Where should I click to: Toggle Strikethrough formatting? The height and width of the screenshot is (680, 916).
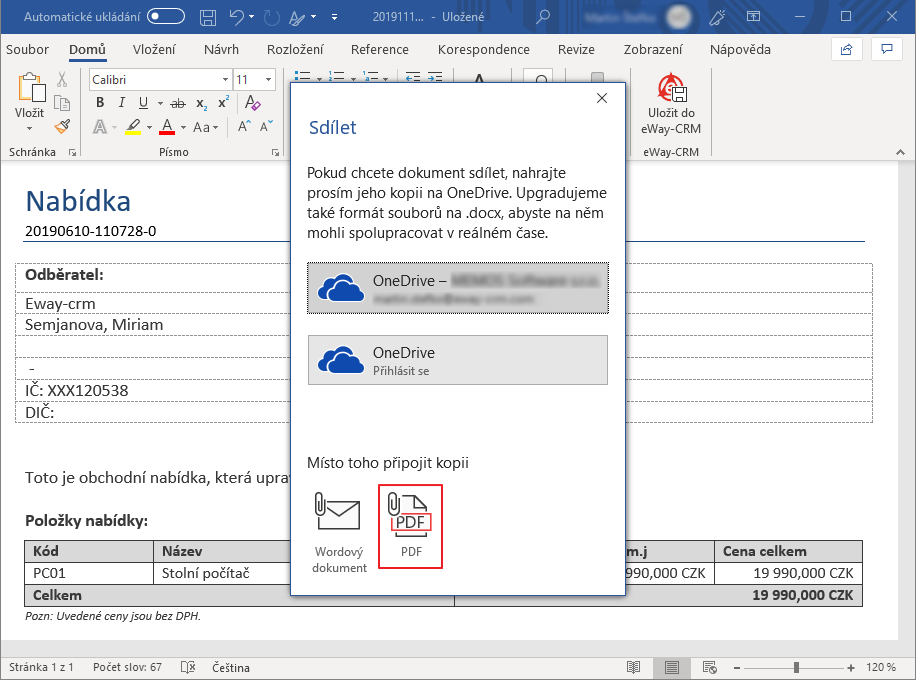178,103
